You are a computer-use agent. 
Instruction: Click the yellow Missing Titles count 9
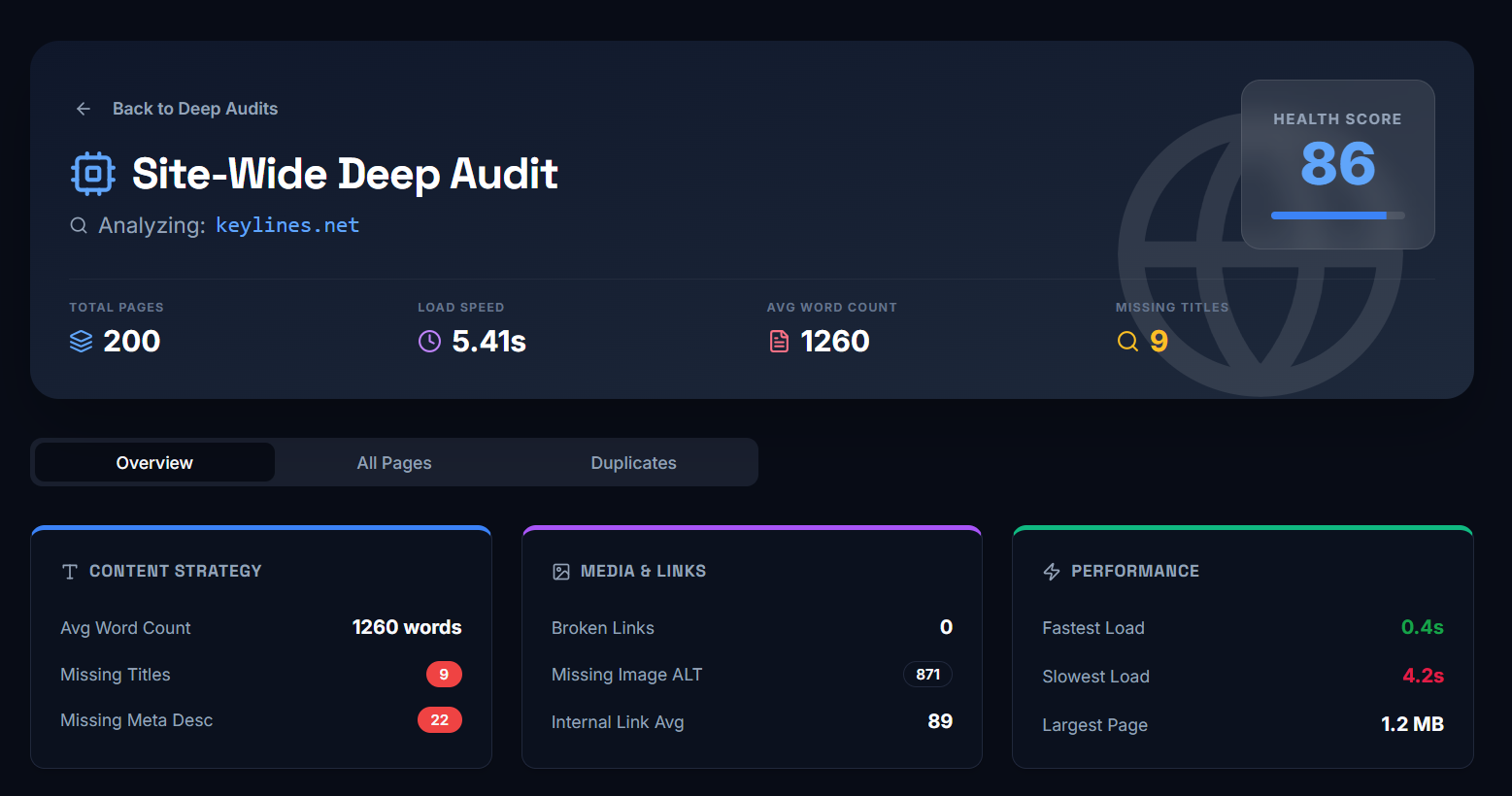point(1159,341)
